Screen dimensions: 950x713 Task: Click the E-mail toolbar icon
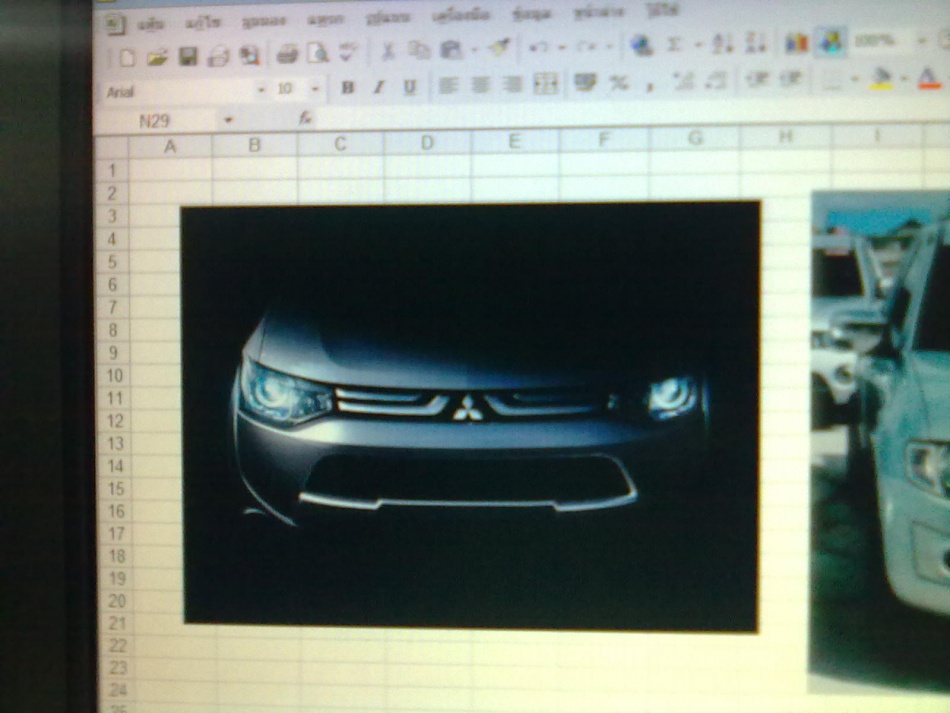click(x=218, y=57)
